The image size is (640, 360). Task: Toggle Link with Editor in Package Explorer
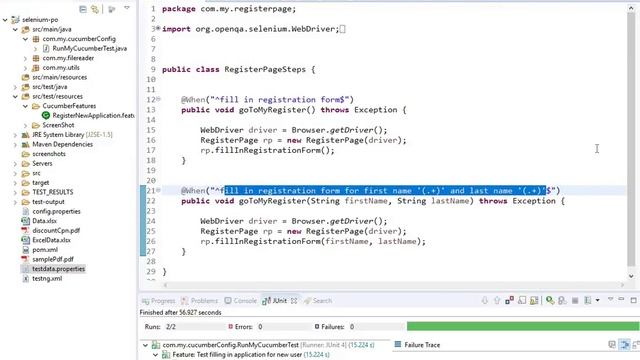tap(95, 9)
